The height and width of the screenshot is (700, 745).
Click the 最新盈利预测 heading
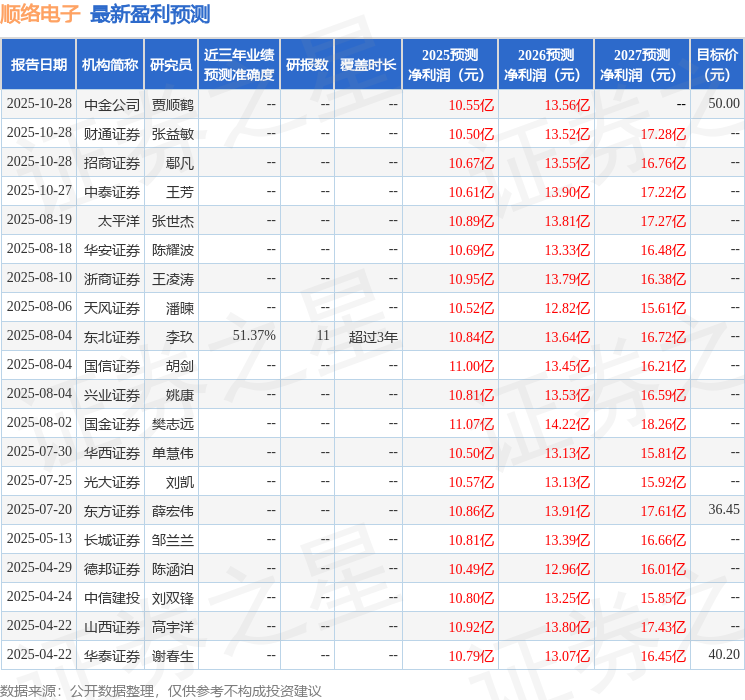[150, 14]
